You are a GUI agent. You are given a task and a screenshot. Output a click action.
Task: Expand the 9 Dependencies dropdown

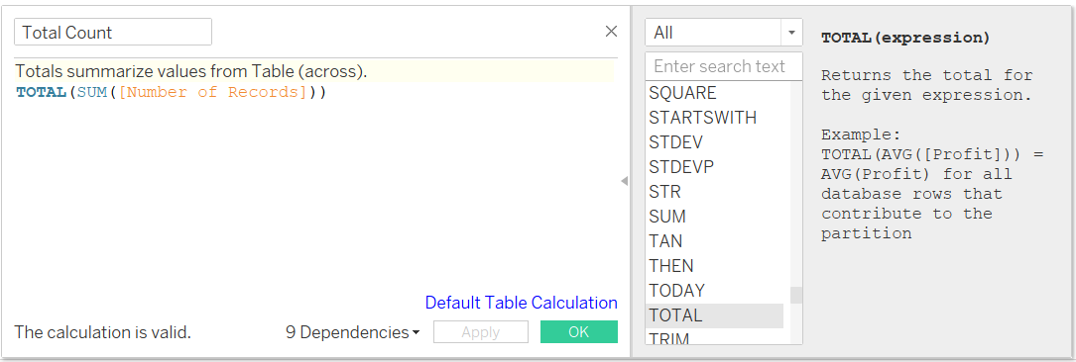point(353,333)
